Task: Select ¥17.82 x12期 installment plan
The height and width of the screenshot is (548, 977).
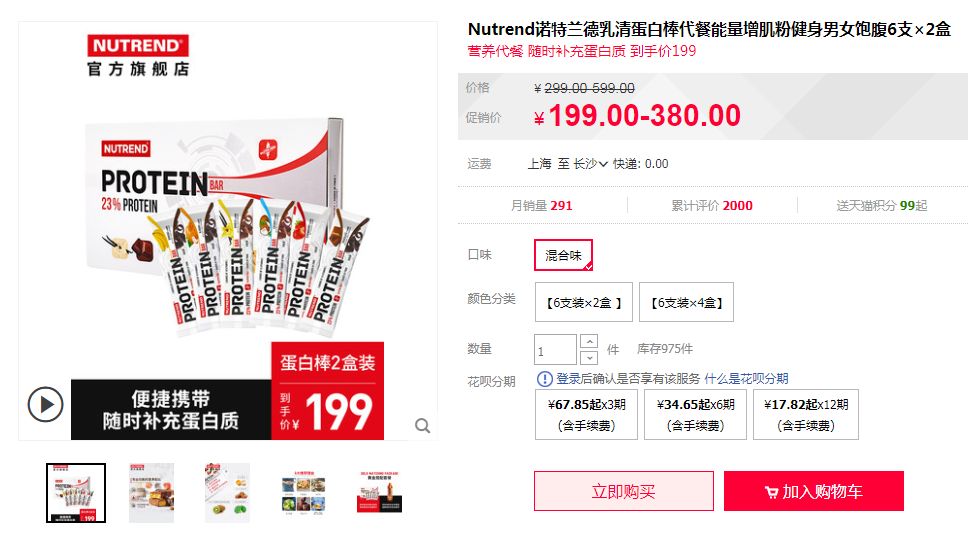Action: [806, 415]
